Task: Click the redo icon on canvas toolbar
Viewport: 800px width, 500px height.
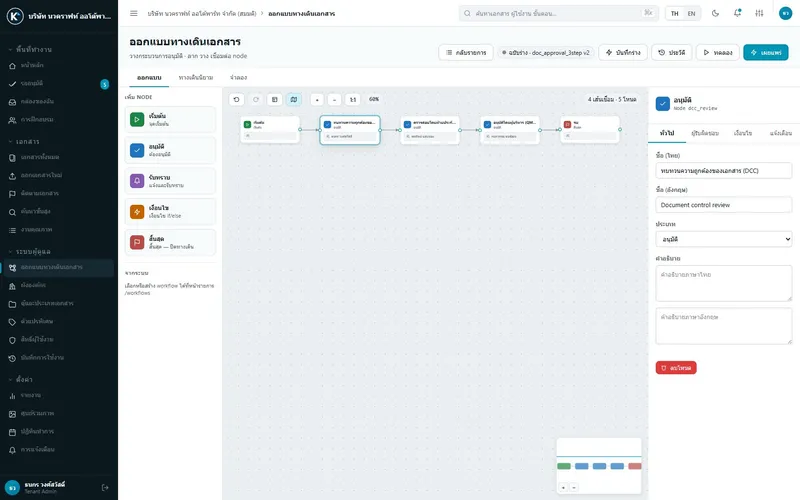Action: (256, 99)
